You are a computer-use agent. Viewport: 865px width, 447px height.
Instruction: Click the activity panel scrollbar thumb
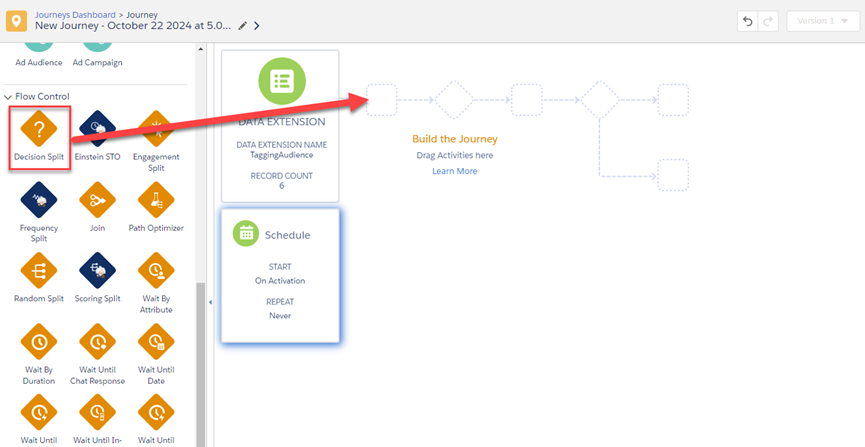(200, 364)
